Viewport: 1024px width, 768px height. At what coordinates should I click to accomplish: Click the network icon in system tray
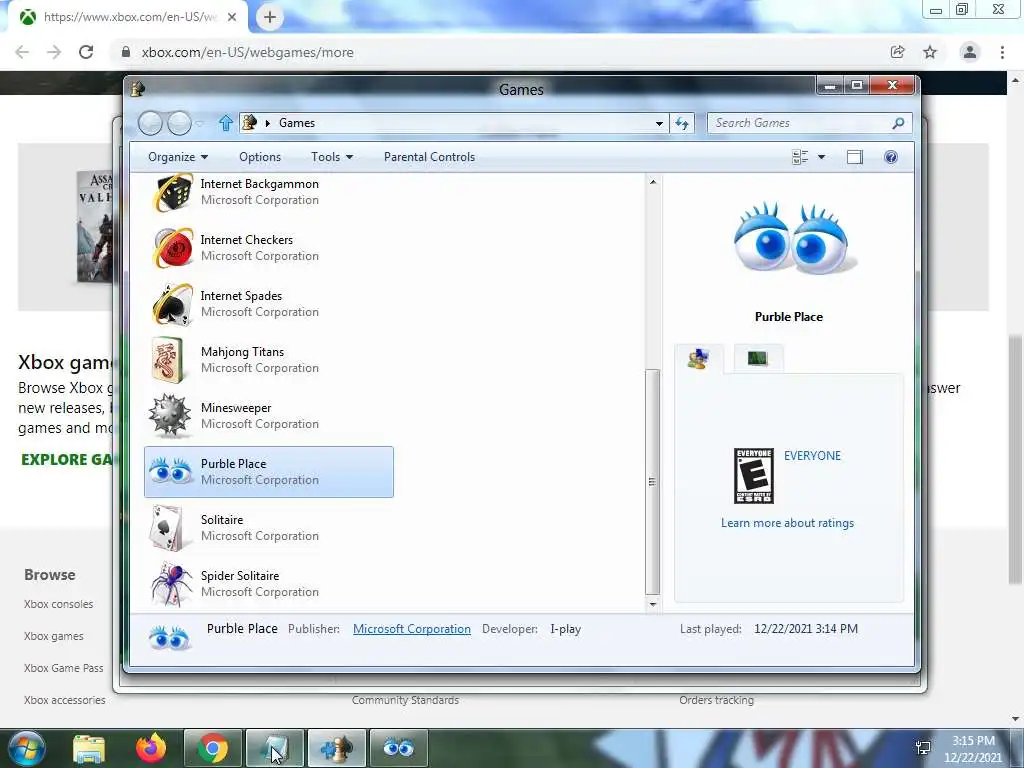(923, 749)
